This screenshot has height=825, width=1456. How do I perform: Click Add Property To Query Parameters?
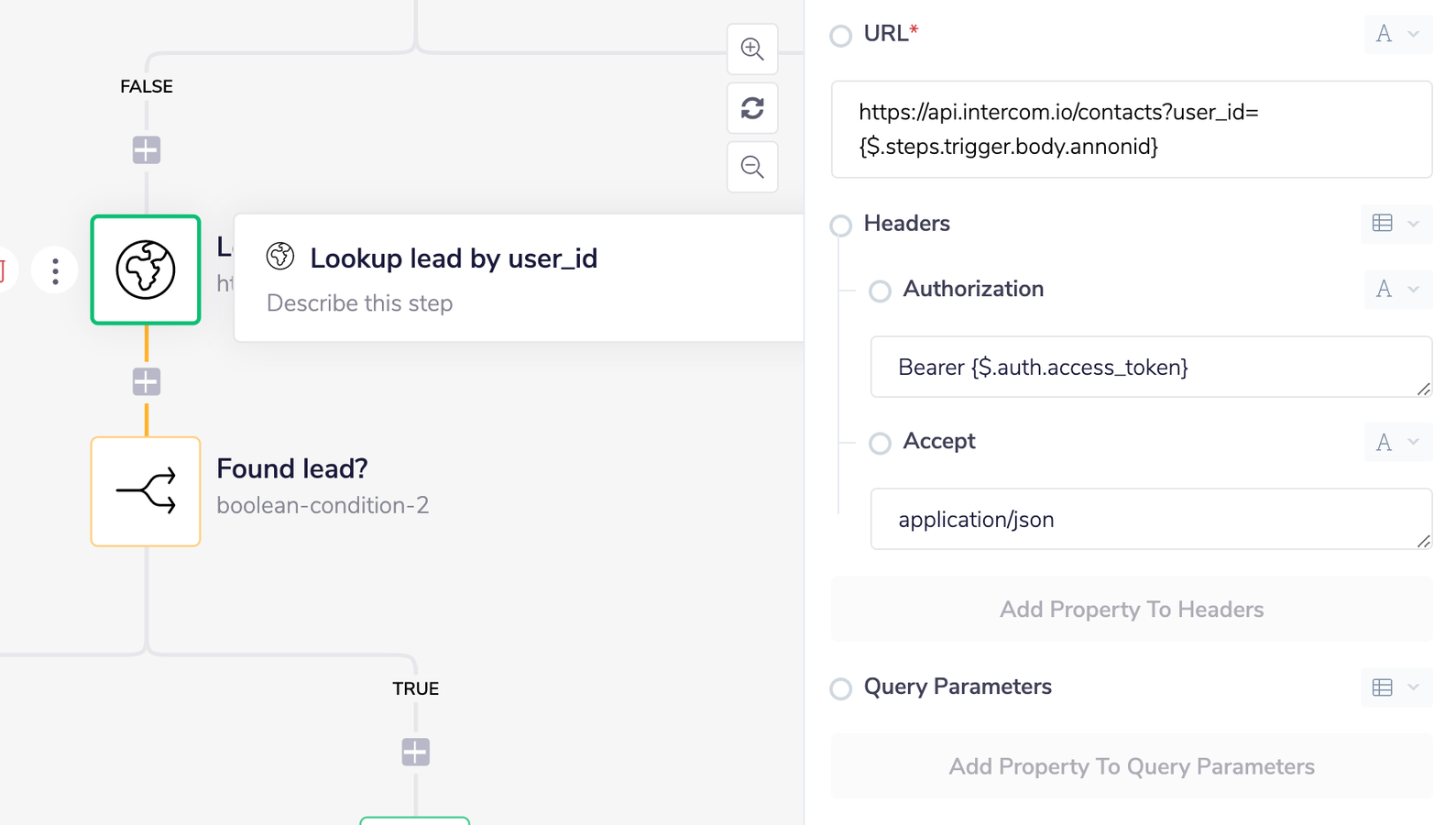pos(1131,766)
